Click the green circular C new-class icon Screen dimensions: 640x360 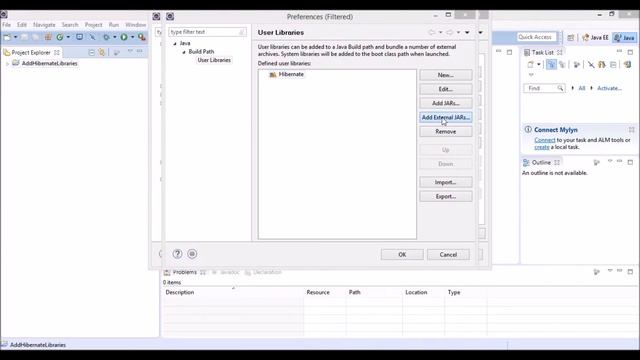[60, 37]
